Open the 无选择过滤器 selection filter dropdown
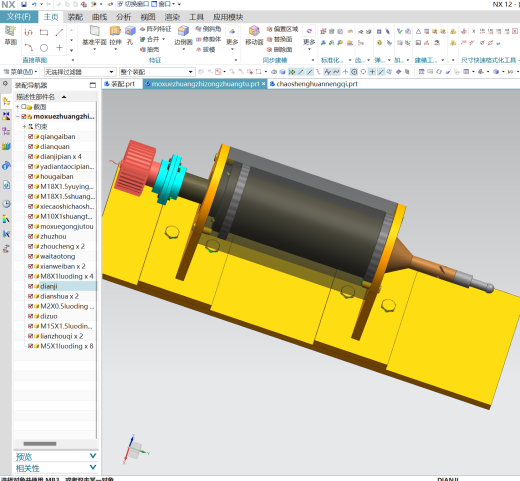The image size is (520, 481). [x=80, y=72]
